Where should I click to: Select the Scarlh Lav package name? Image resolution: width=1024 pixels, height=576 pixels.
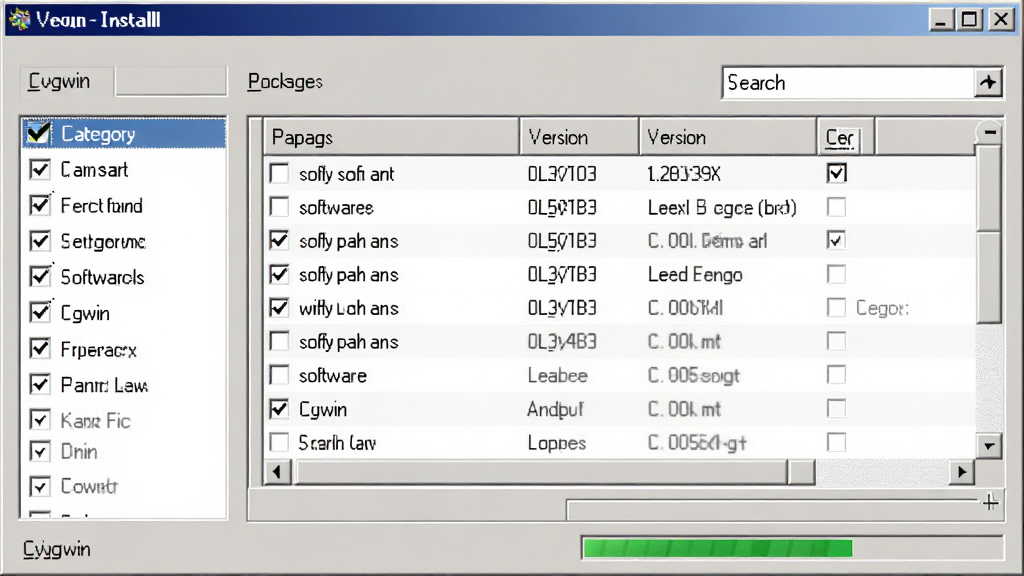point(337,443)
